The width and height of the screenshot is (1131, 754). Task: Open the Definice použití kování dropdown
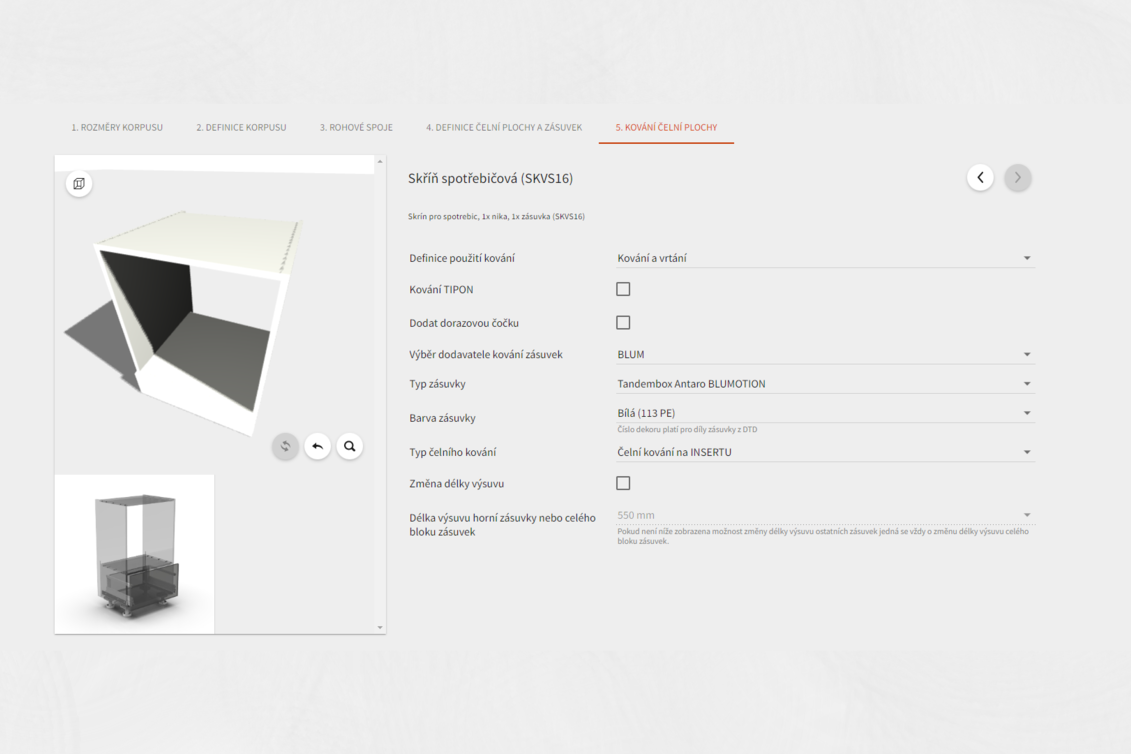point(824,258)
